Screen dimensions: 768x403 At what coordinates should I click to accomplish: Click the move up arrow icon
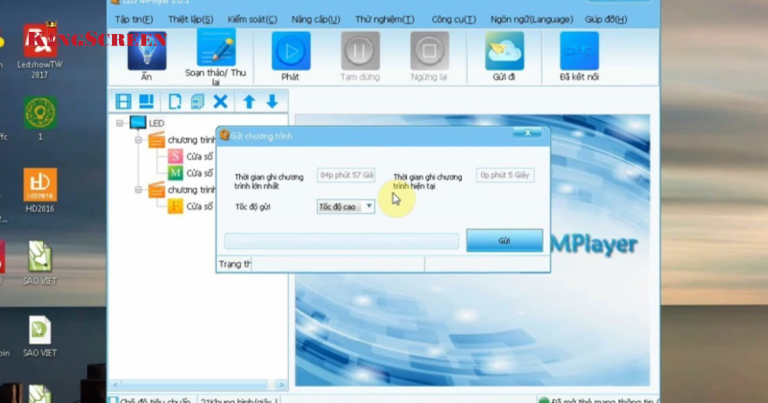coord(249,101)
